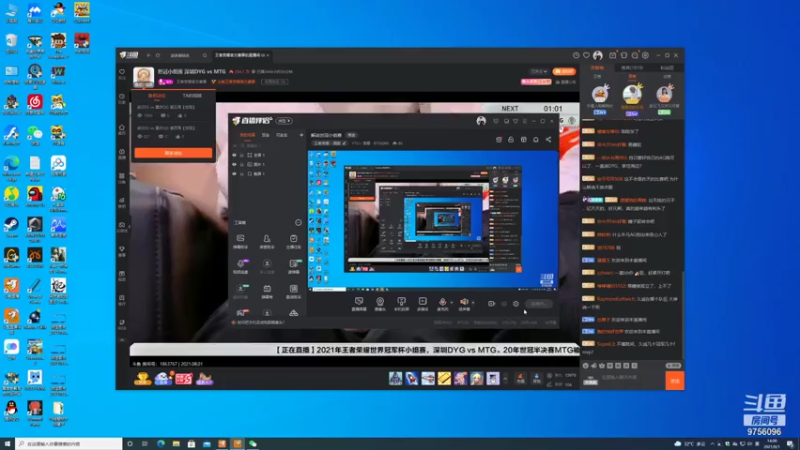Go back with the Douyu back arrow

tap(148, 55)
